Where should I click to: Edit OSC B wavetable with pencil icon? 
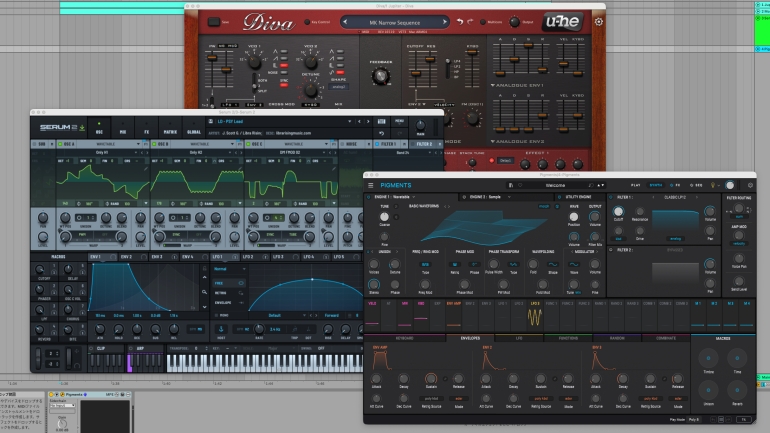click(240, 168)
